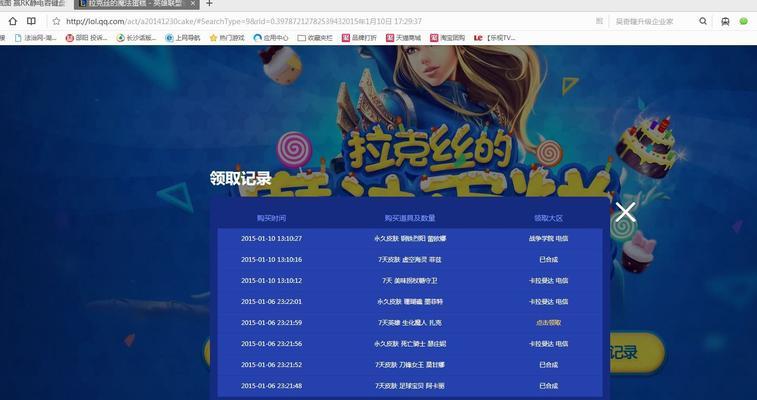The width and height of the screenshot is (757, 400).
Task: Click the 7天英雄 生化魔人 扎克 item
Action: 410,323
